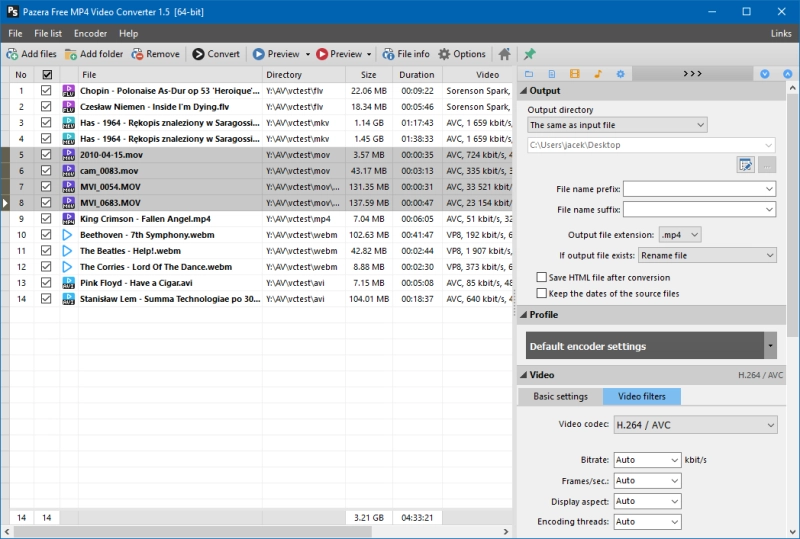The height and width of the screenshot is (539, 800).
Task: Uncheck the Chopin Polonaise file checkbox
Action: [46, 91]
